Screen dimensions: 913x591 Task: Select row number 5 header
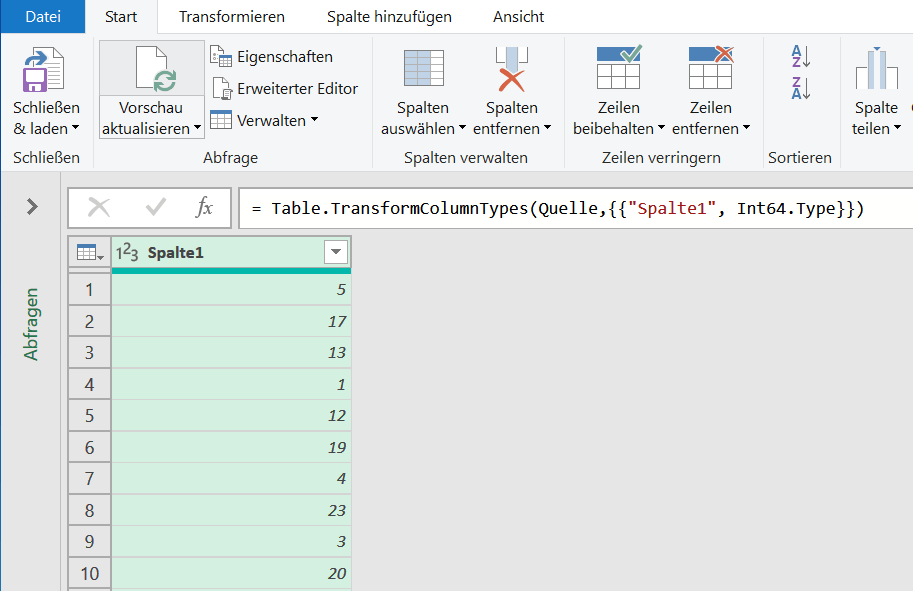pos(90,416)
